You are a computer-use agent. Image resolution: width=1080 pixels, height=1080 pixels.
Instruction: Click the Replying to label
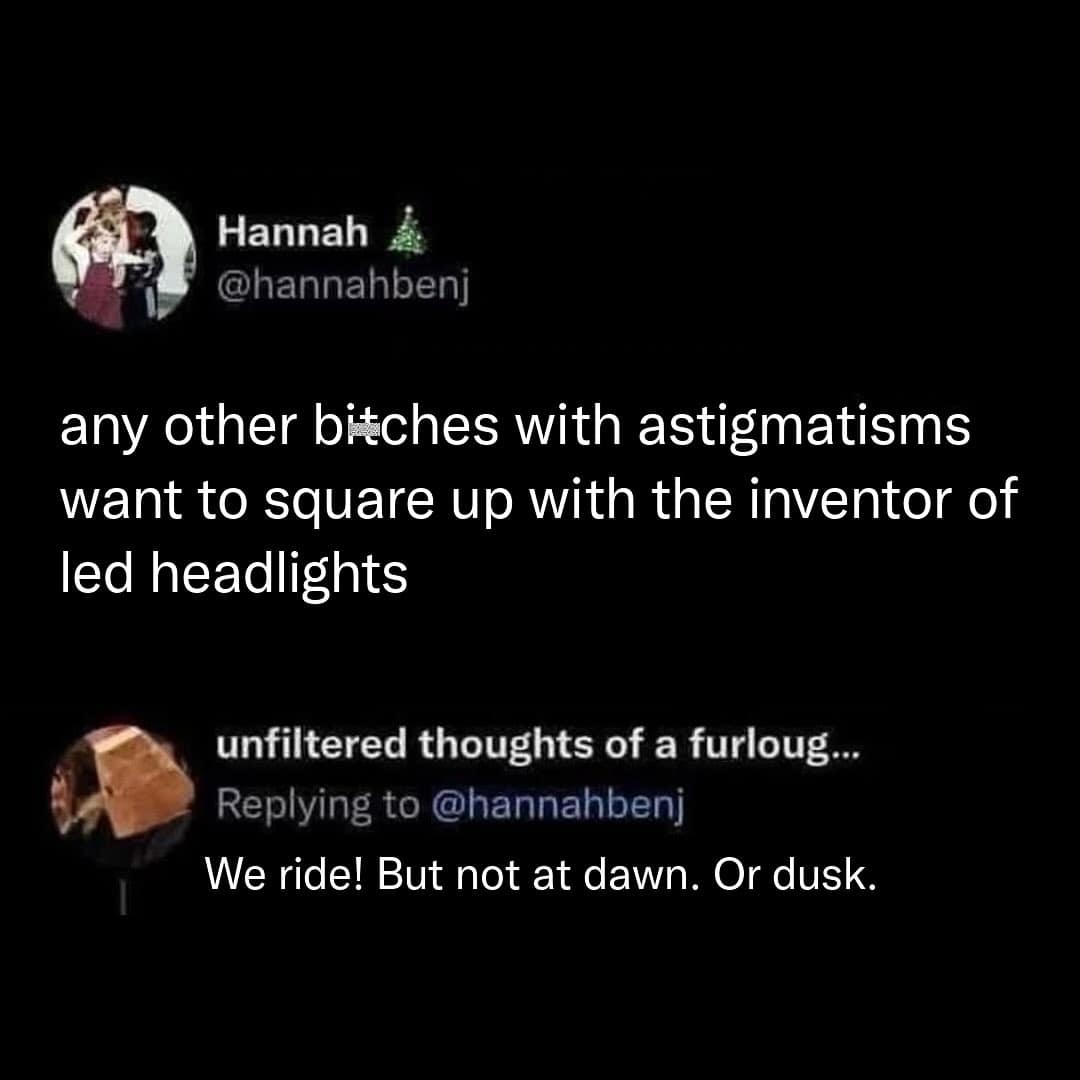(x=318, y=804)
